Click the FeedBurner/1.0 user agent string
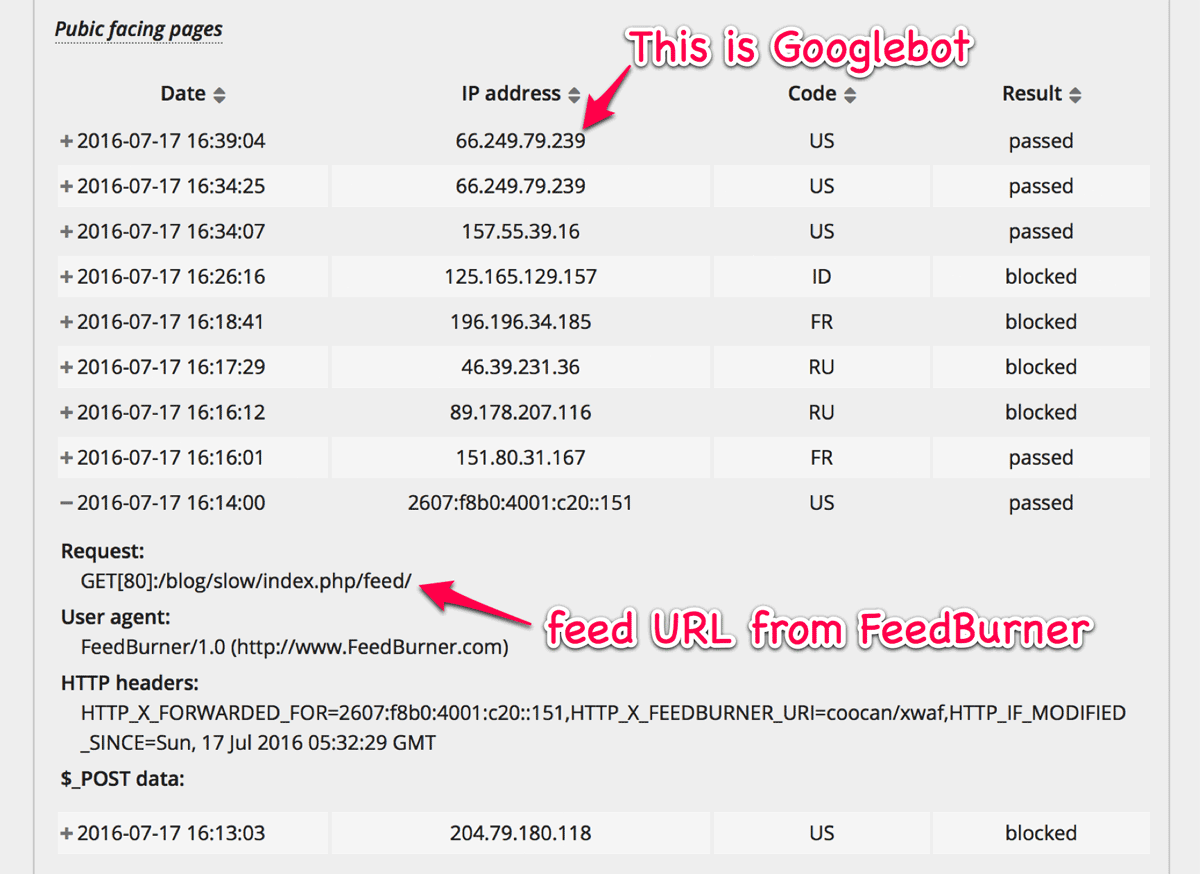The width and height of the screenshot is (1200, 874). [x=295, y=647]
